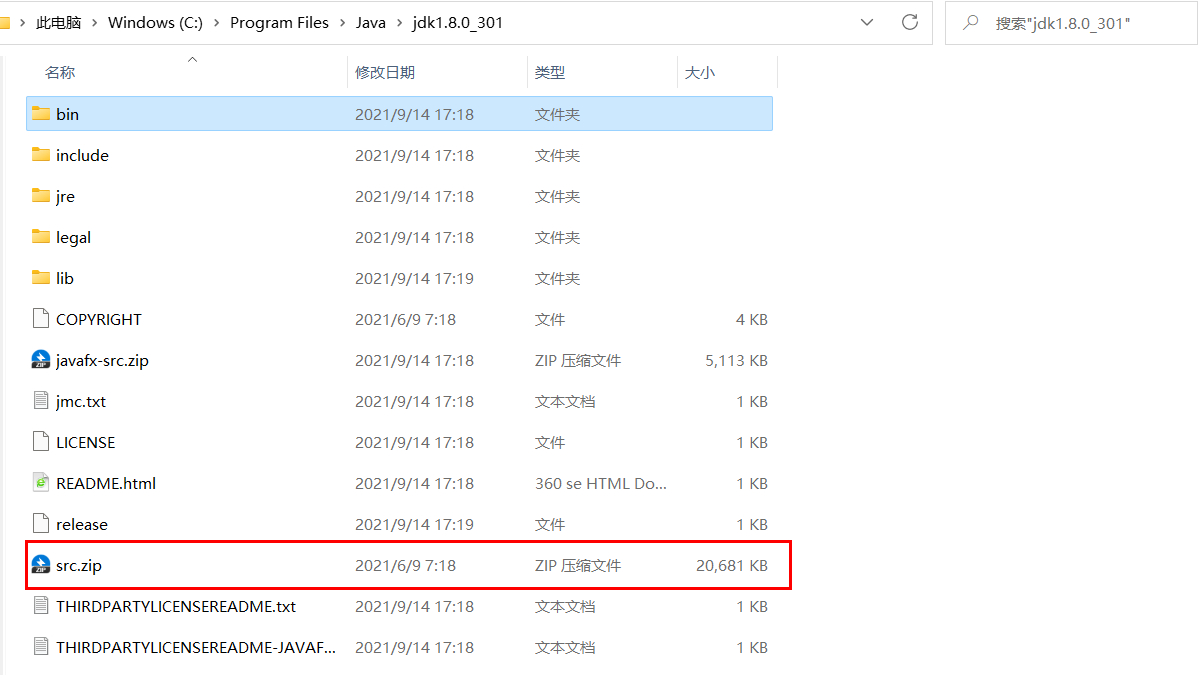The image size is (1204, 675).
Task: Click lib folder date 2021/9/14 17:19
Action: [414, 278]
